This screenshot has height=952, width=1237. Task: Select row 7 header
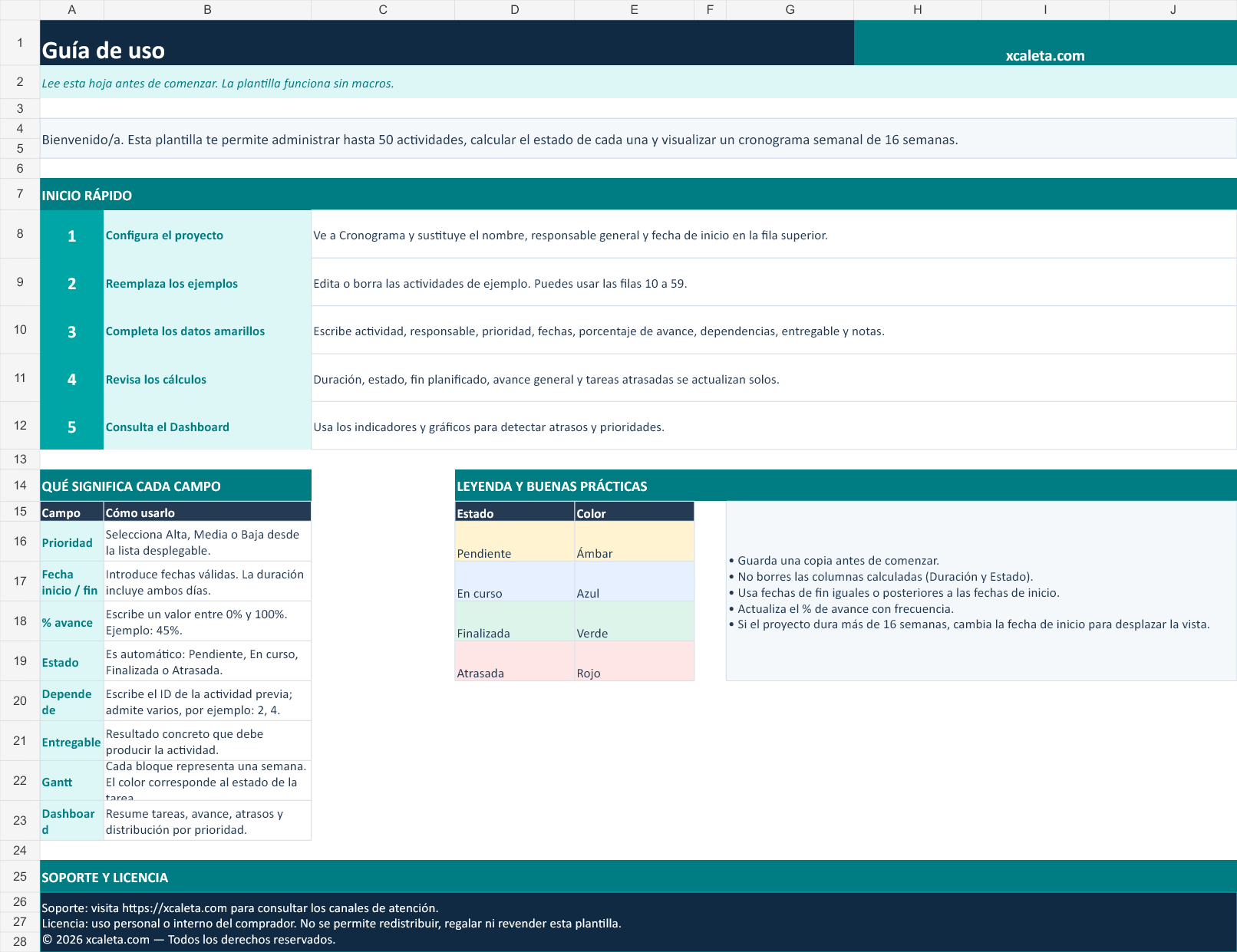20,194
